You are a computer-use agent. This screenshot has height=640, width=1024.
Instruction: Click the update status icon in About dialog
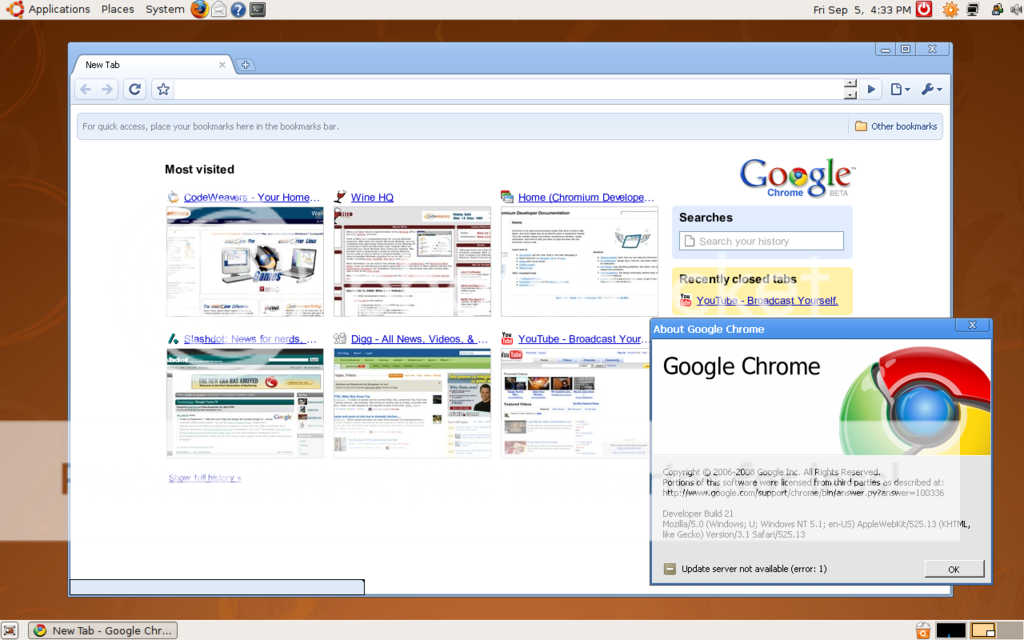(669, 569)
